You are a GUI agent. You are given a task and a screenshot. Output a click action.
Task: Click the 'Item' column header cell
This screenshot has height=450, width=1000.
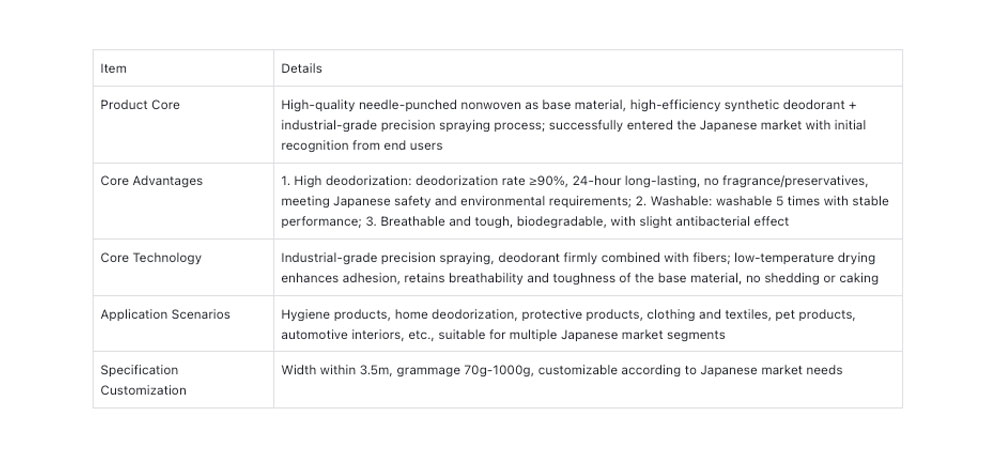(113, 69)
